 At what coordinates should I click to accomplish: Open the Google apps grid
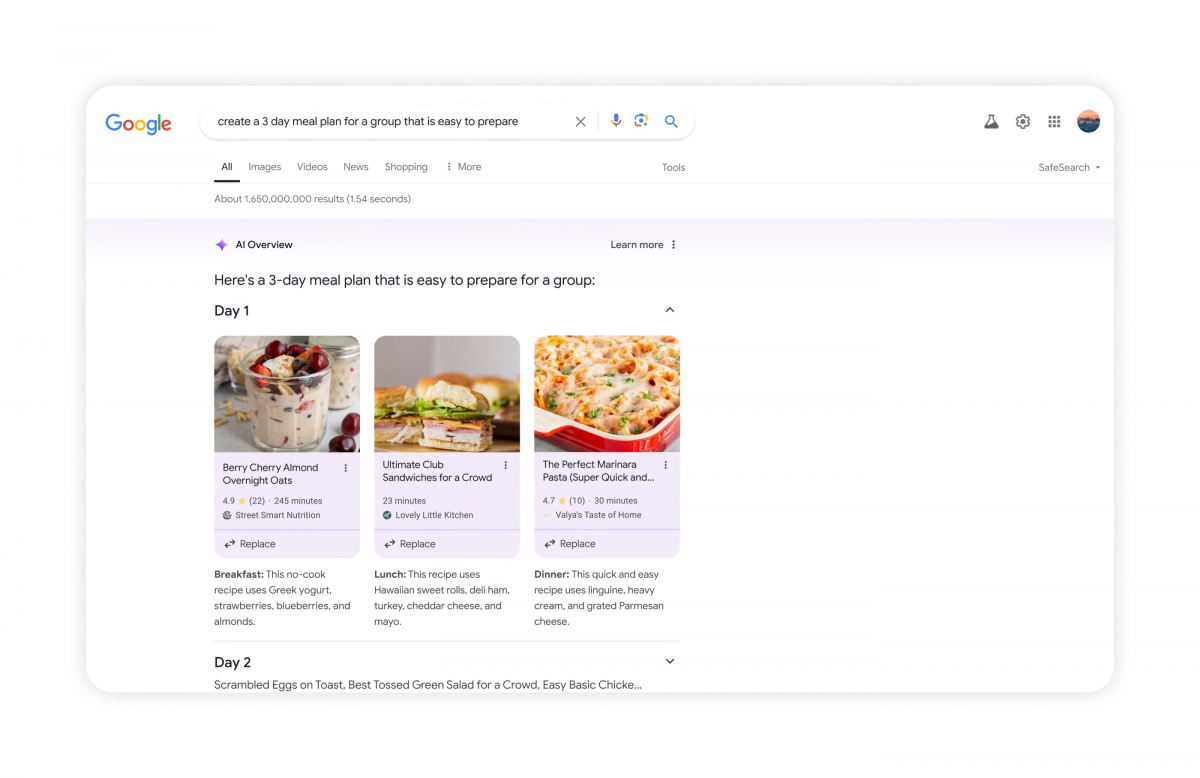[1054, 121]
